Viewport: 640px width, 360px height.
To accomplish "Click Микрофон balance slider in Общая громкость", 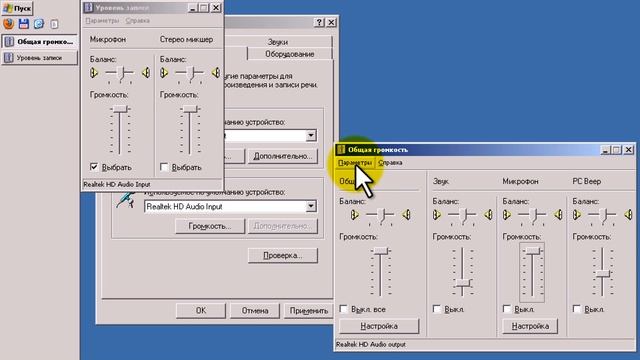I will [532, 215].
